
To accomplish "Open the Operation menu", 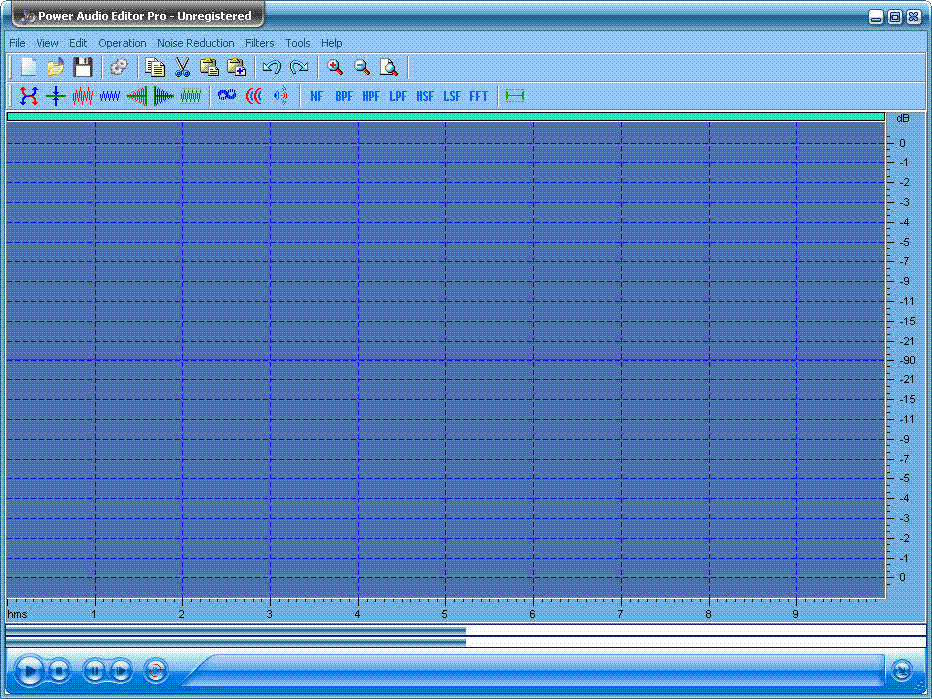I will pos(122,43).
